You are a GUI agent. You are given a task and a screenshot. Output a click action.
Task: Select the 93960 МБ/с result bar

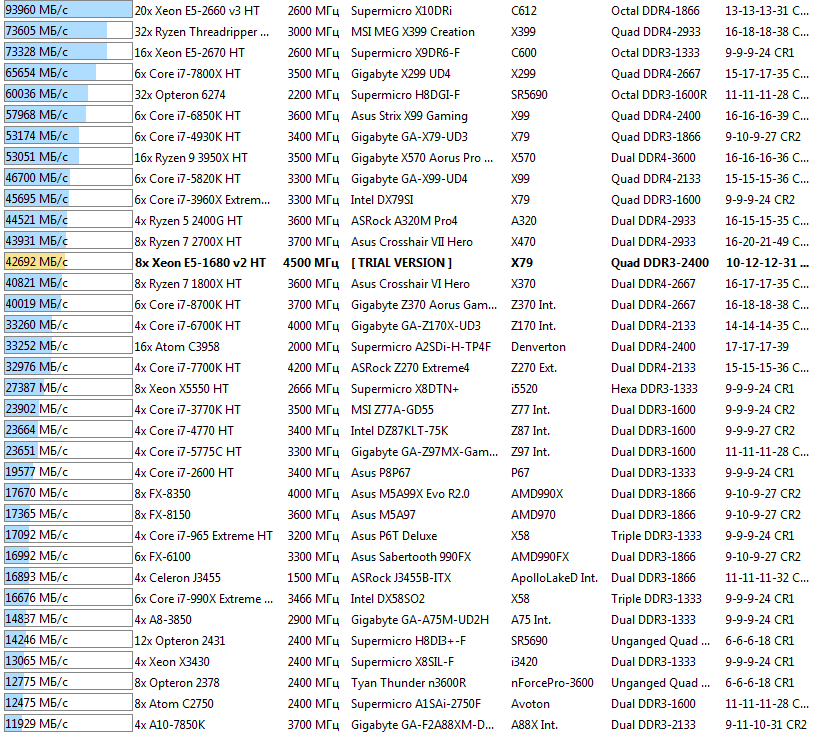coord(68,10)
